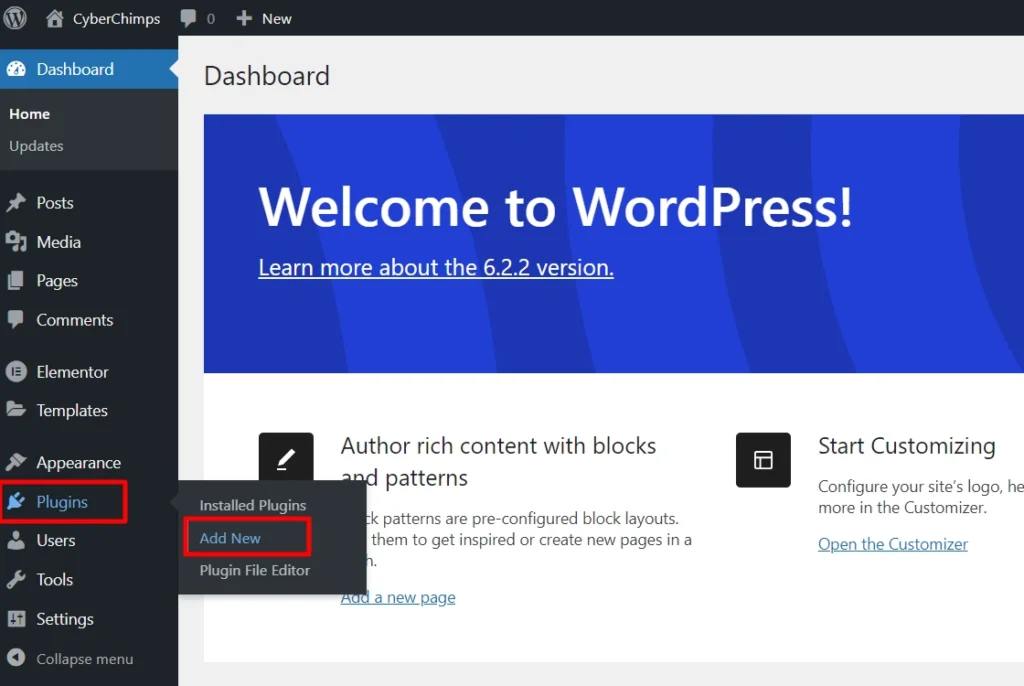Image resolution: width=1024 pixels, height=686 pixels.
Task: Click Learn more about the 6.2.2 version
Action: point(436,268)
